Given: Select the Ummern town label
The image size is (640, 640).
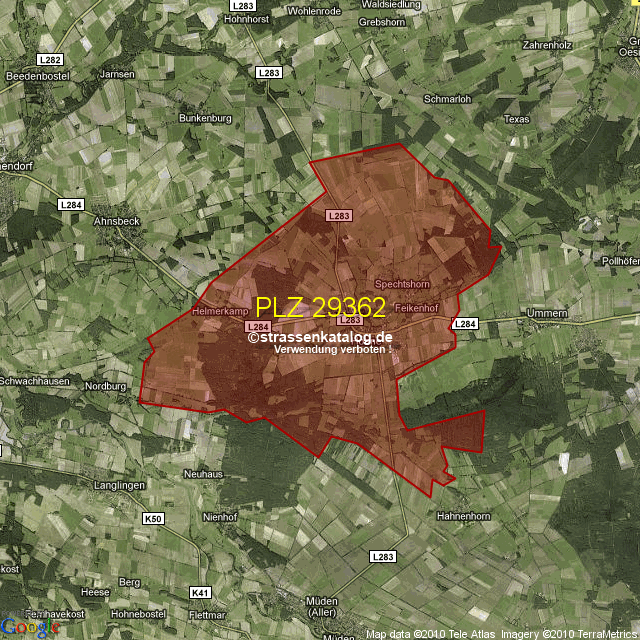Looking at the screenshot, I should pyautogui.click(x=546, y=314).
